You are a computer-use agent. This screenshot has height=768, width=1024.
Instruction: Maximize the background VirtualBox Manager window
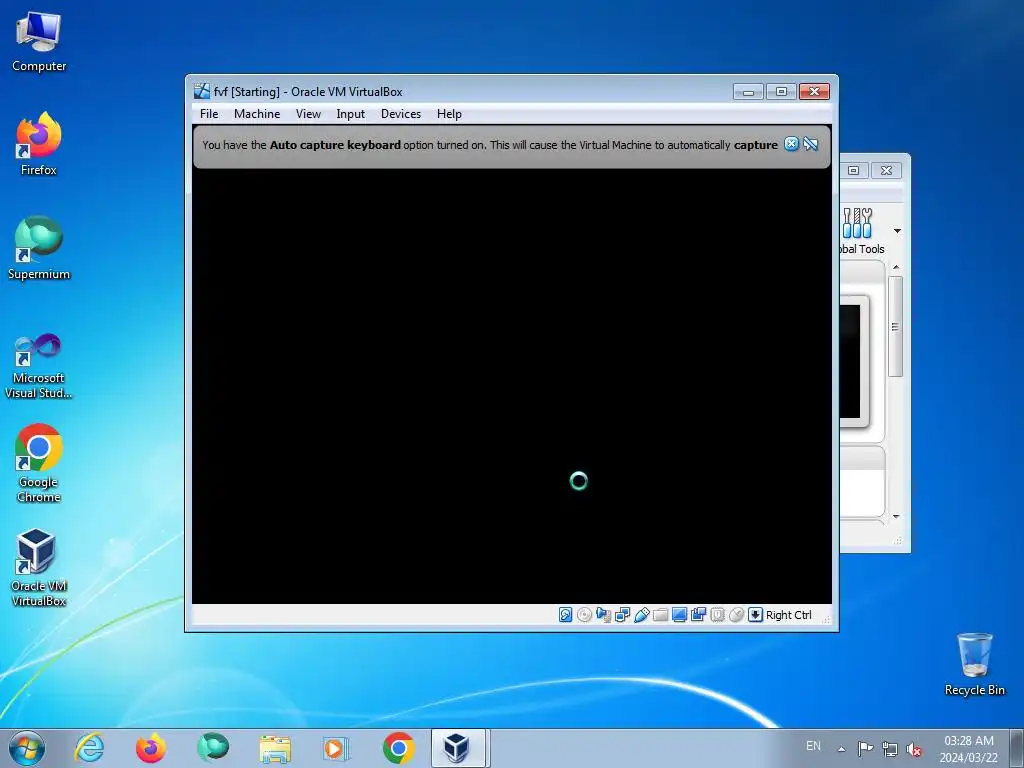click(x=853, y=170)
